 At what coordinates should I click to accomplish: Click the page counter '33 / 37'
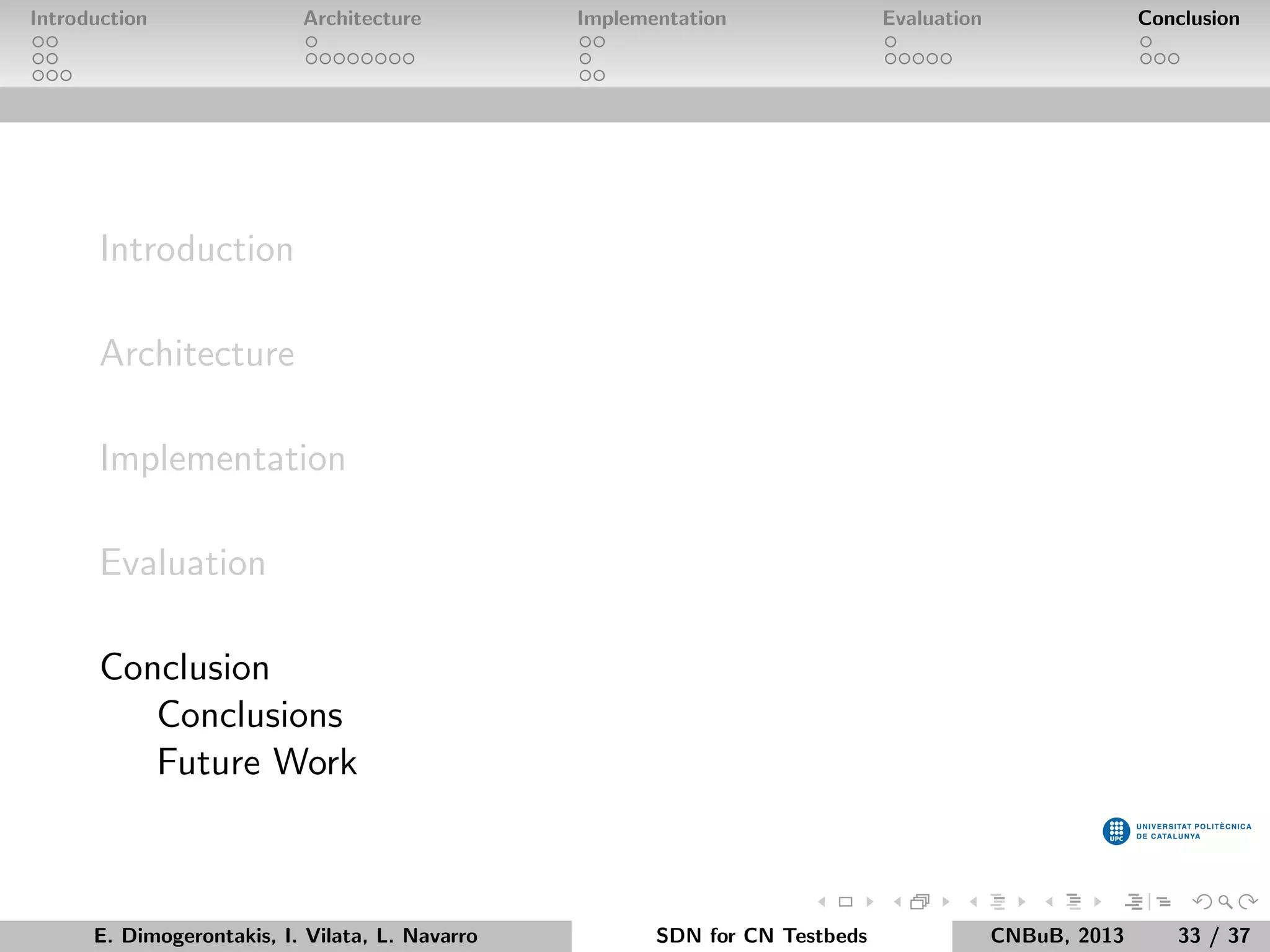click(x=1214, y=936)
